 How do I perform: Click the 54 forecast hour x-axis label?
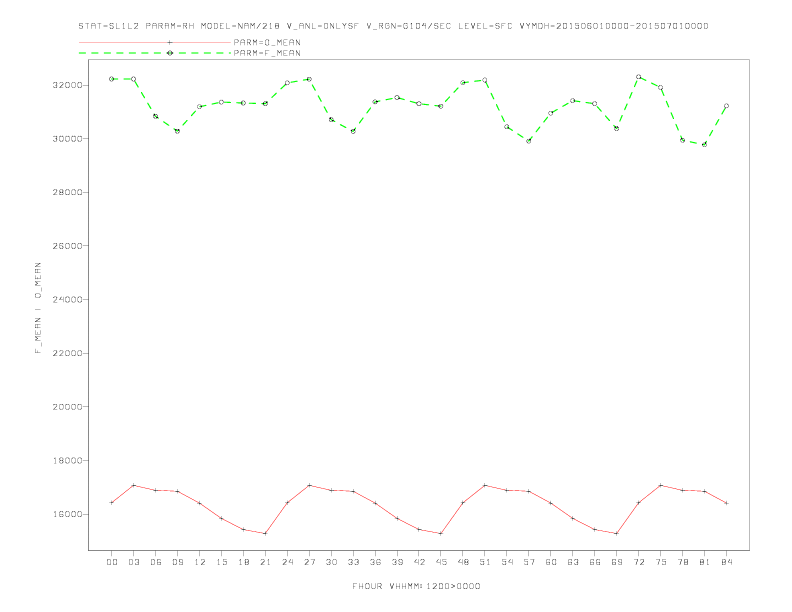point(507,562)
